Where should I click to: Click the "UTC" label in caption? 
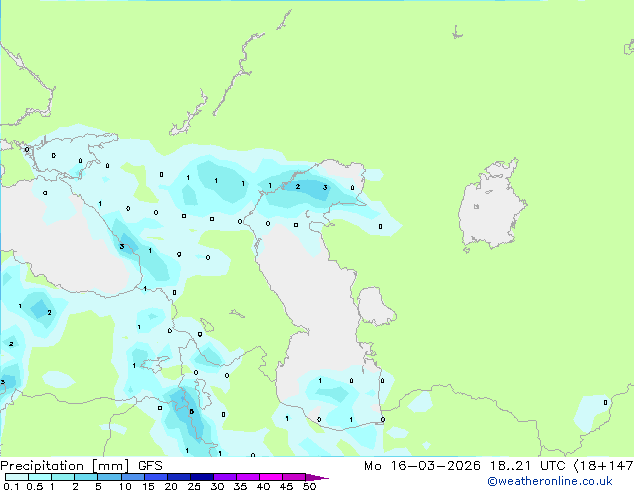coord(552,466)
